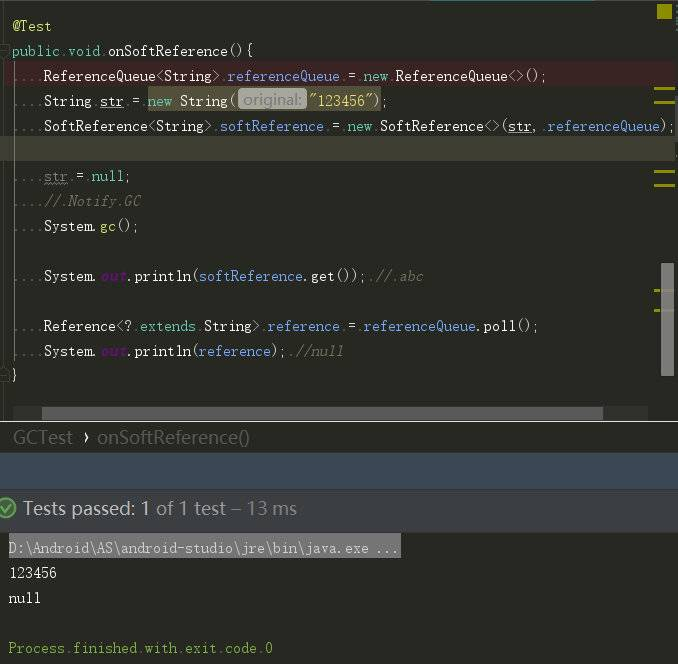
Task: Collapse the onSoftReference method fold marker
Action: [x=4, y=51]
